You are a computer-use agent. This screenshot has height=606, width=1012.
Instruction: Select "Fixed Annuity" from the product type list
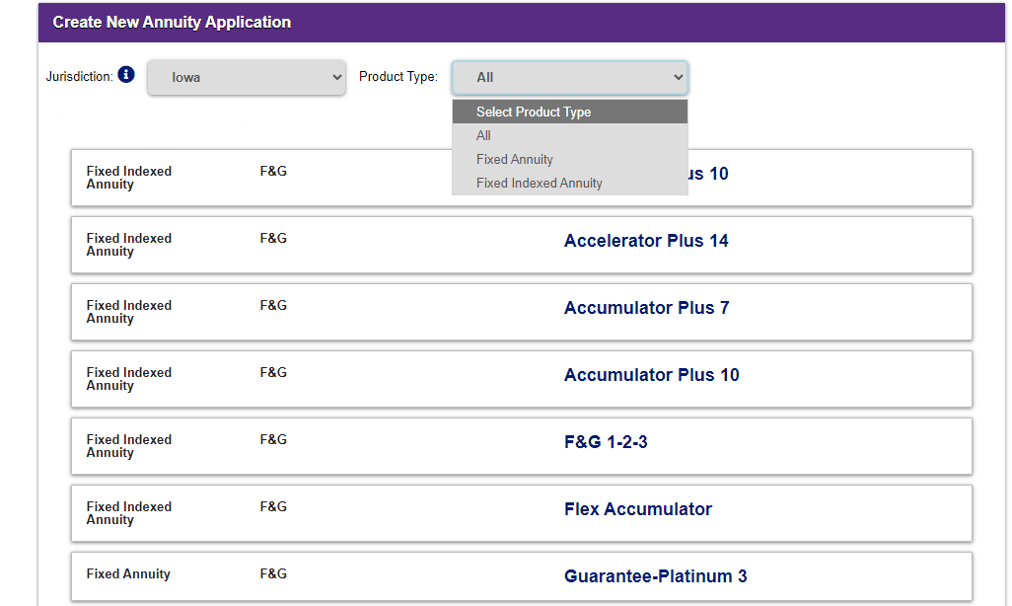coord(514,159)
